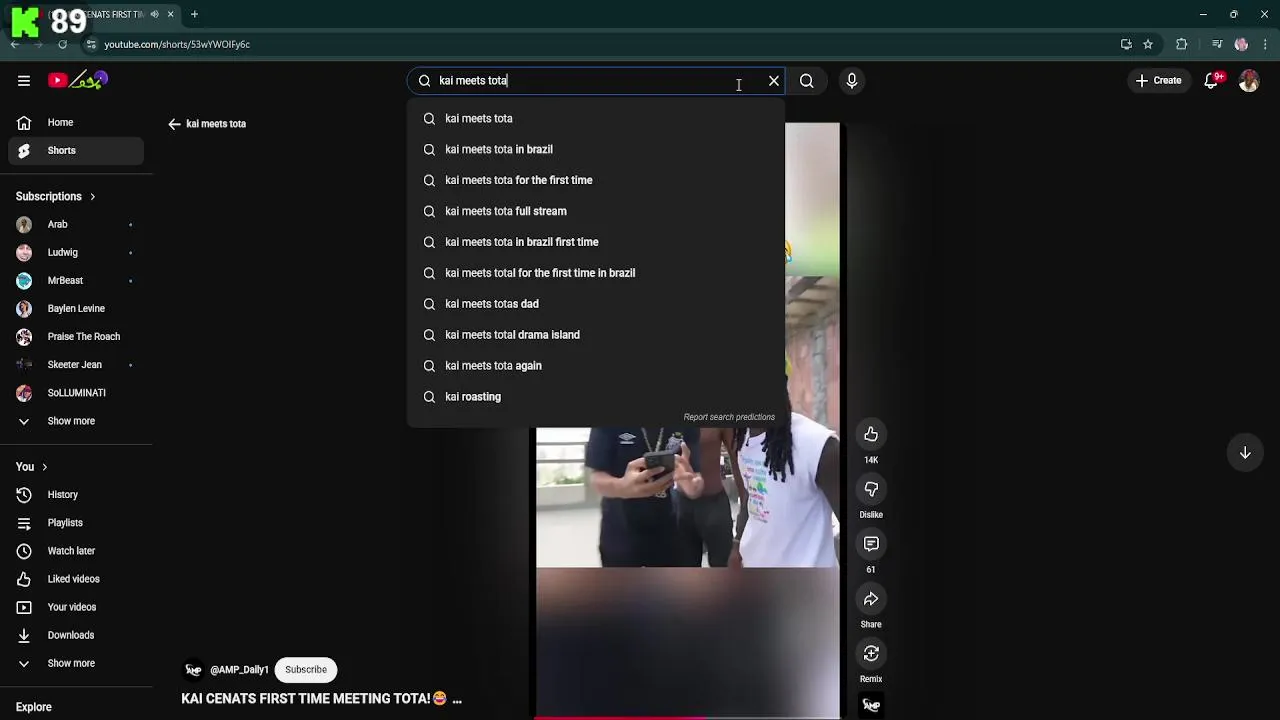Open the sound source audio thumbnail

[x=871, y=706]
